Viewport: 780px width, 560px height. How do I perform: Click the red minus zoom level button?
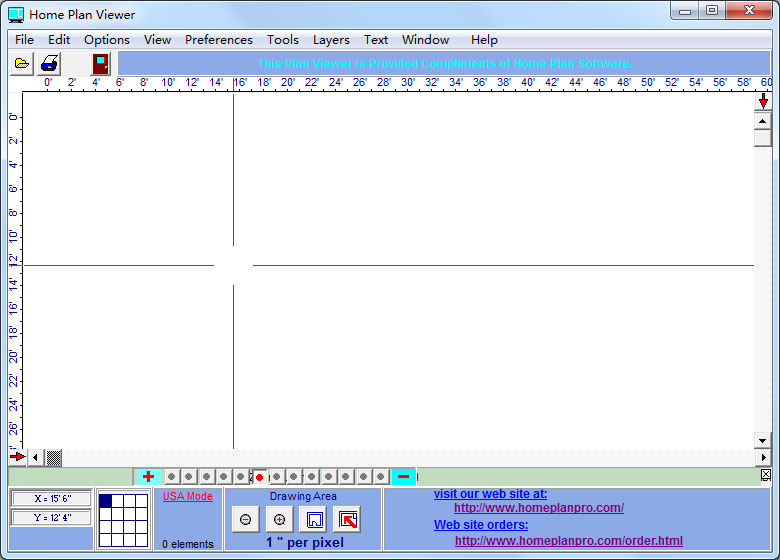(x=403, y=477)
